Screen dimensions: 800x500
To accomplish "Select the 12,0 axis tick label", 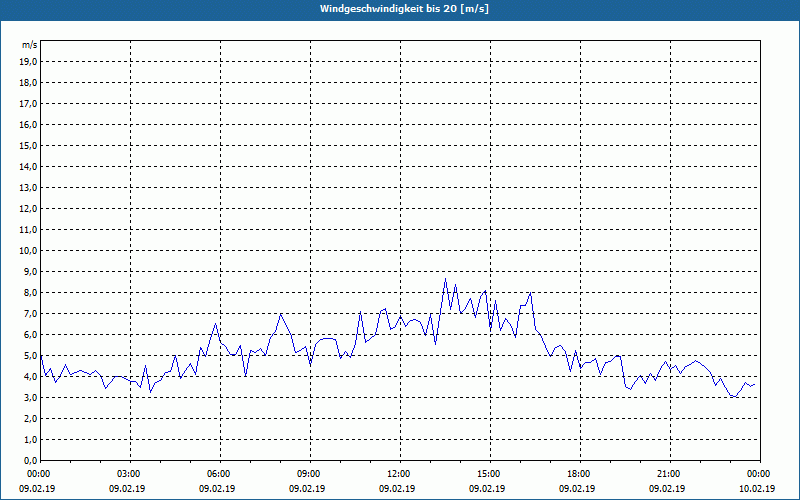I will click(x=28, y=208).
